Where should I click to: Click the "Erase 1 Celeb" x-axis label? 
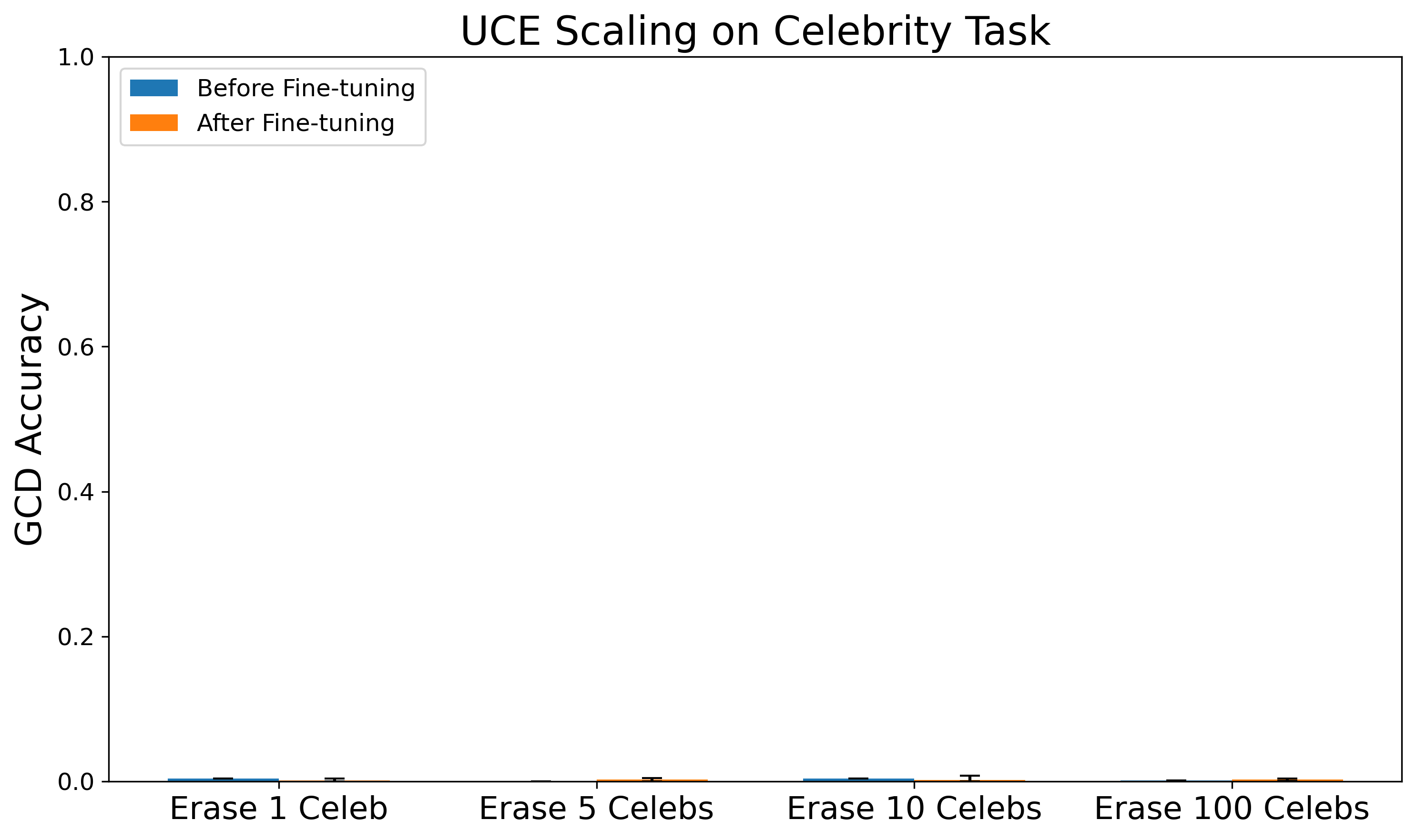278,809
